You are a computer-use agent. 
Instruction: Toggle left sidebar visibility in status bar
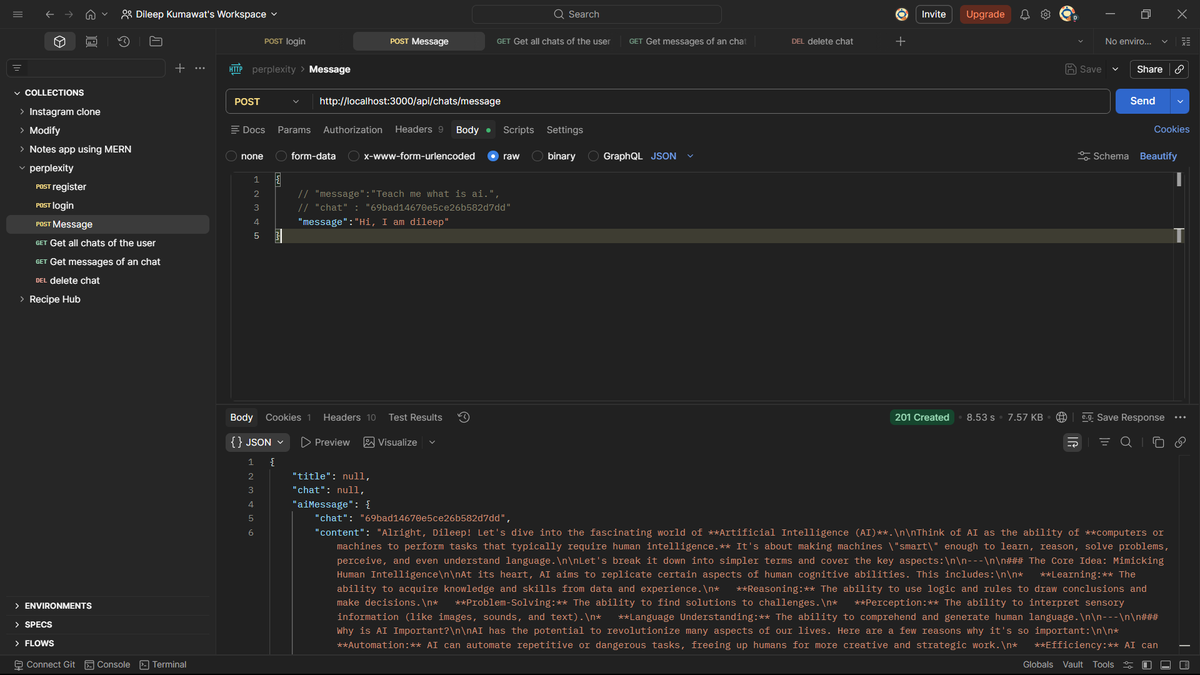[x=1146, y=665]
